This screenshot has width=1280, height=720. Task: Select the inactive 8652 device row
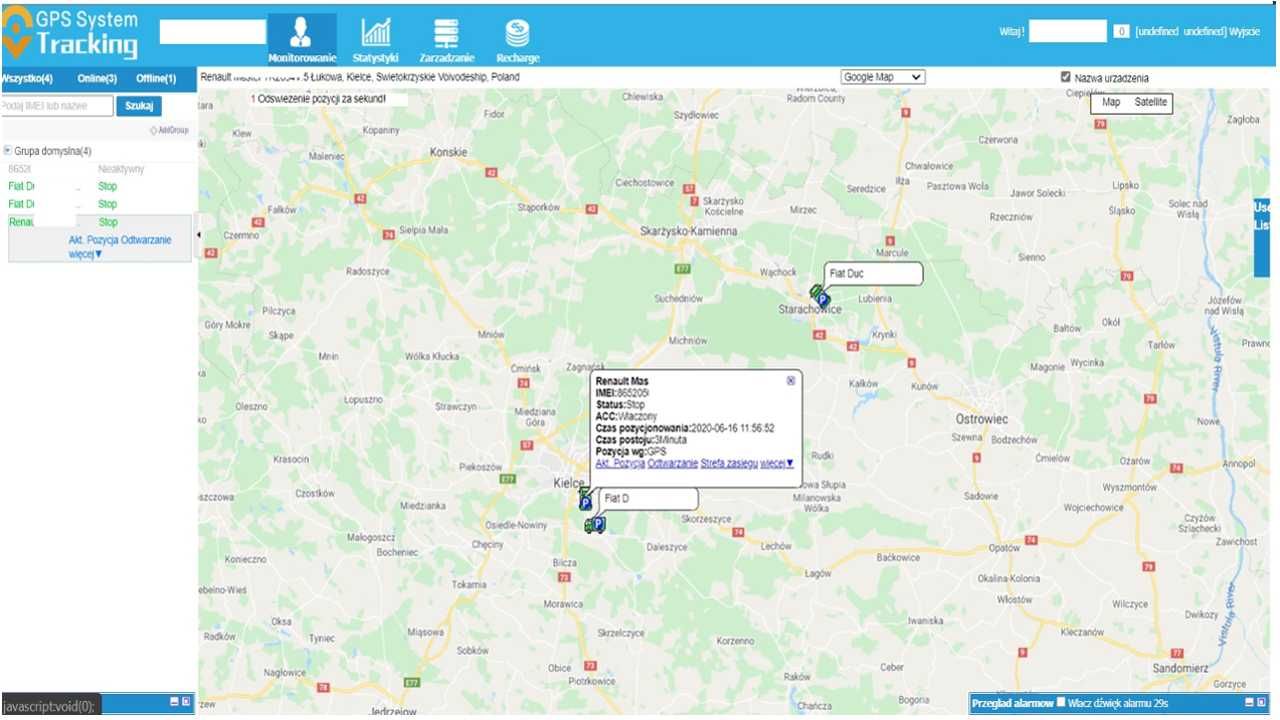[x=98, y=169]
